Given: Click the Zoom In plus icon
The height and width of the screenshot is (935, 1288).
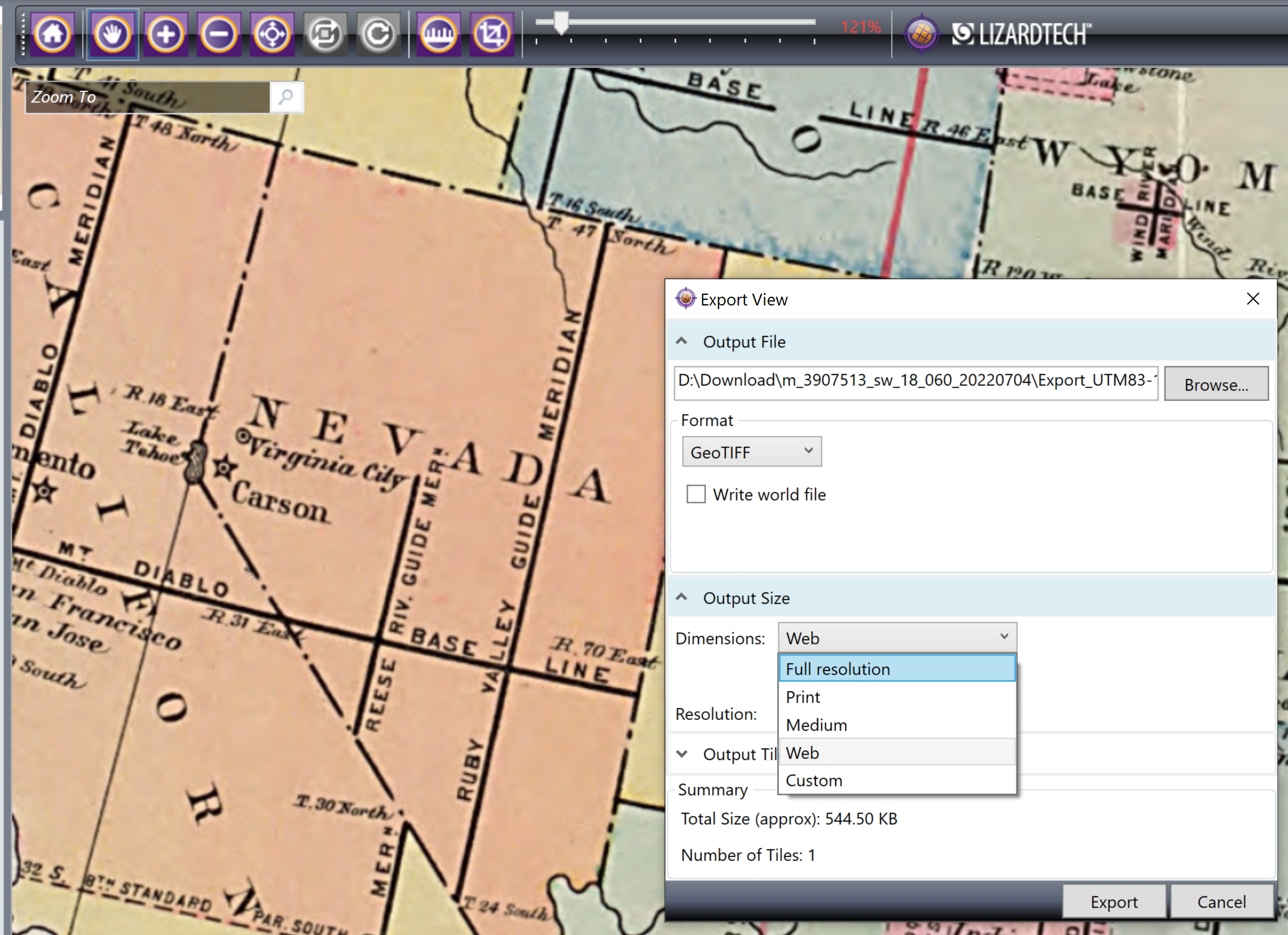Looking at the screenshot, I should [165, 34].
